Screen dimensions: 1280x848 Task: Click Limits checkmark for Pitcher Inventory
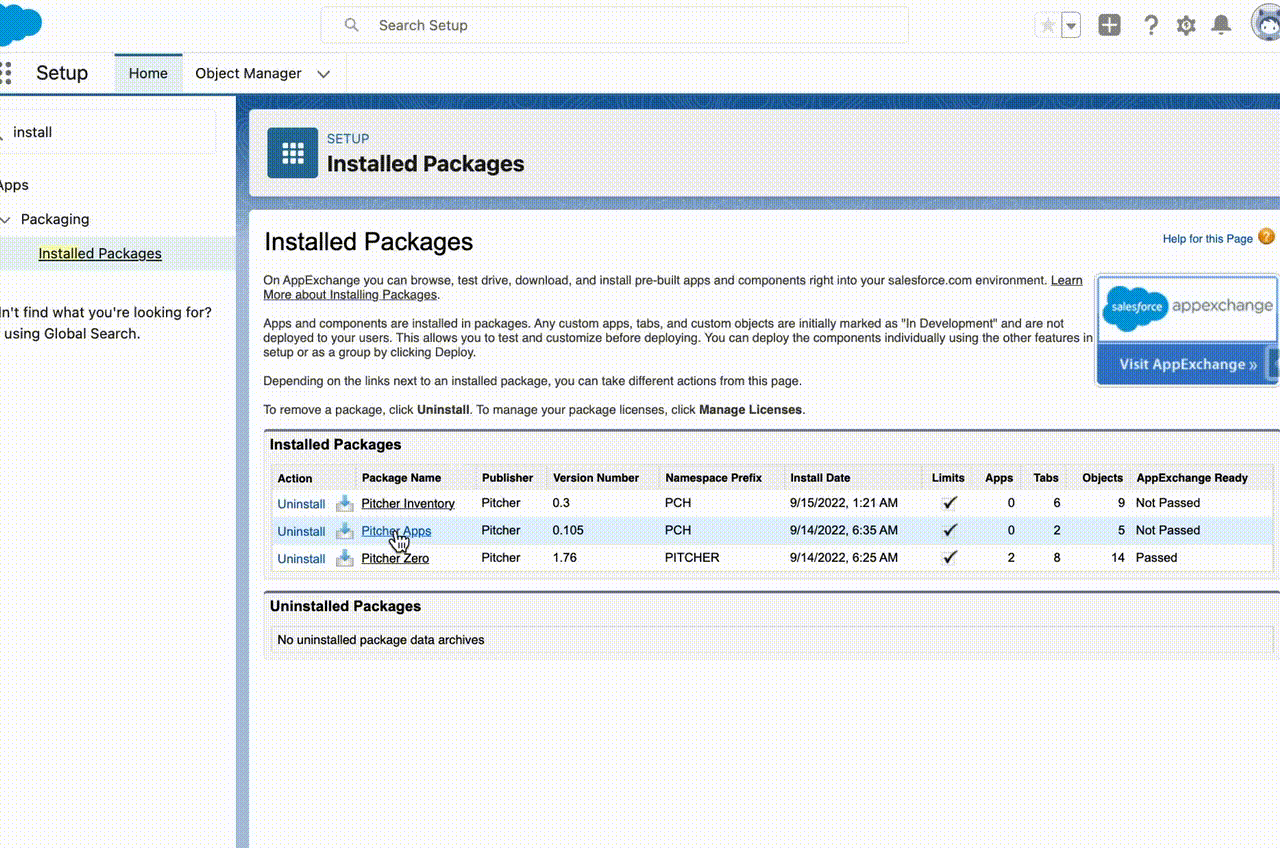click(x=950, y=503)
